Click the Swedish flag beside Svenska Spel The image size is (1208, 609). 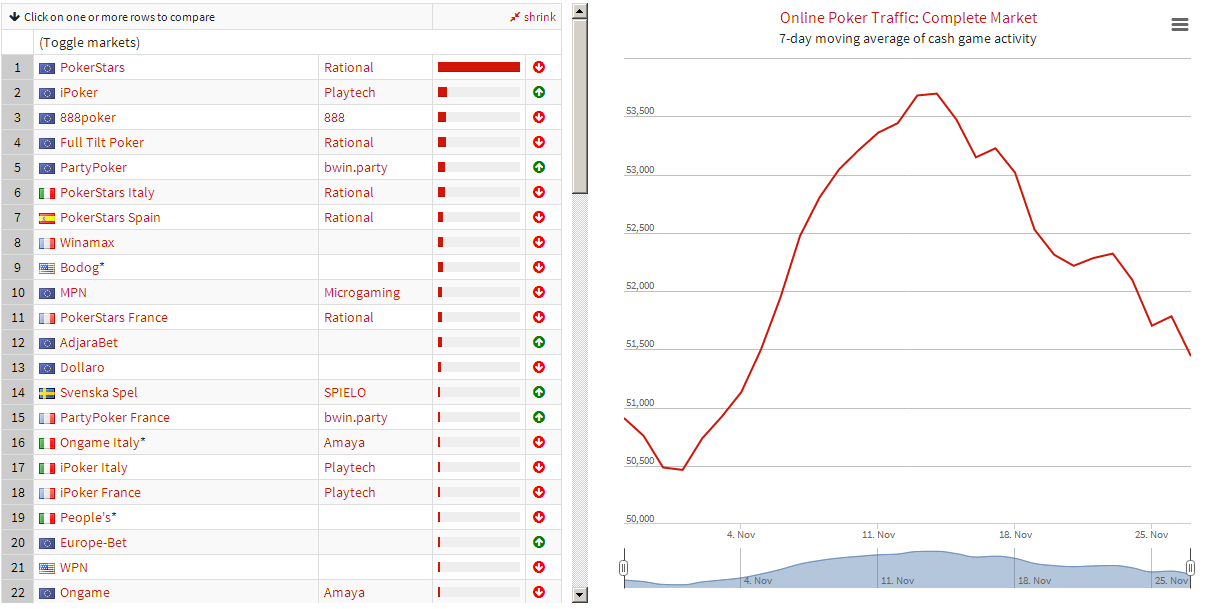(47, 393)
